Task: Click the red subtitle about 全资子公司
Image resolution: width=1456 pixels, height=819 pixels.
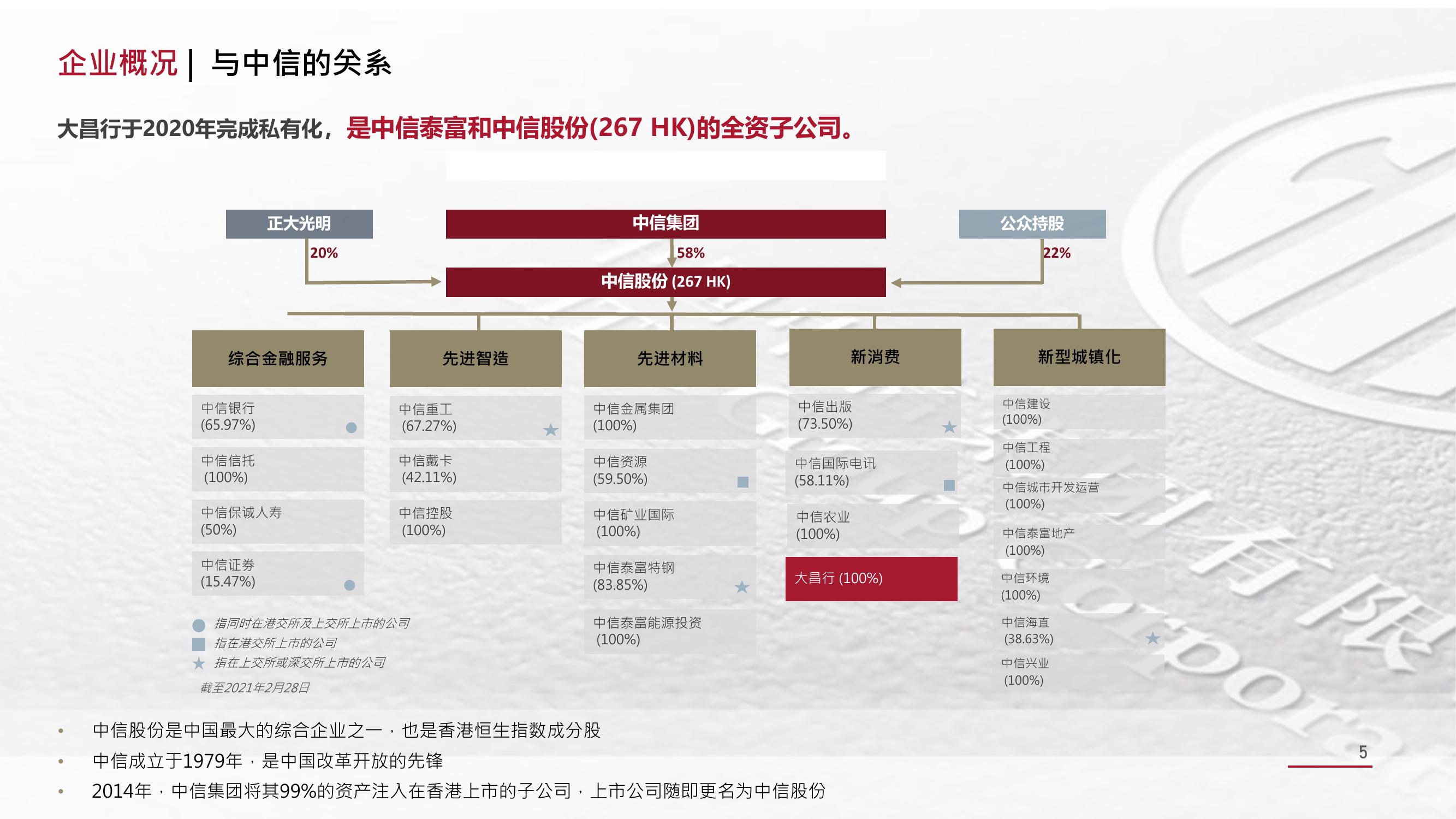Action: pyautogui.click(x=602, y=128)
